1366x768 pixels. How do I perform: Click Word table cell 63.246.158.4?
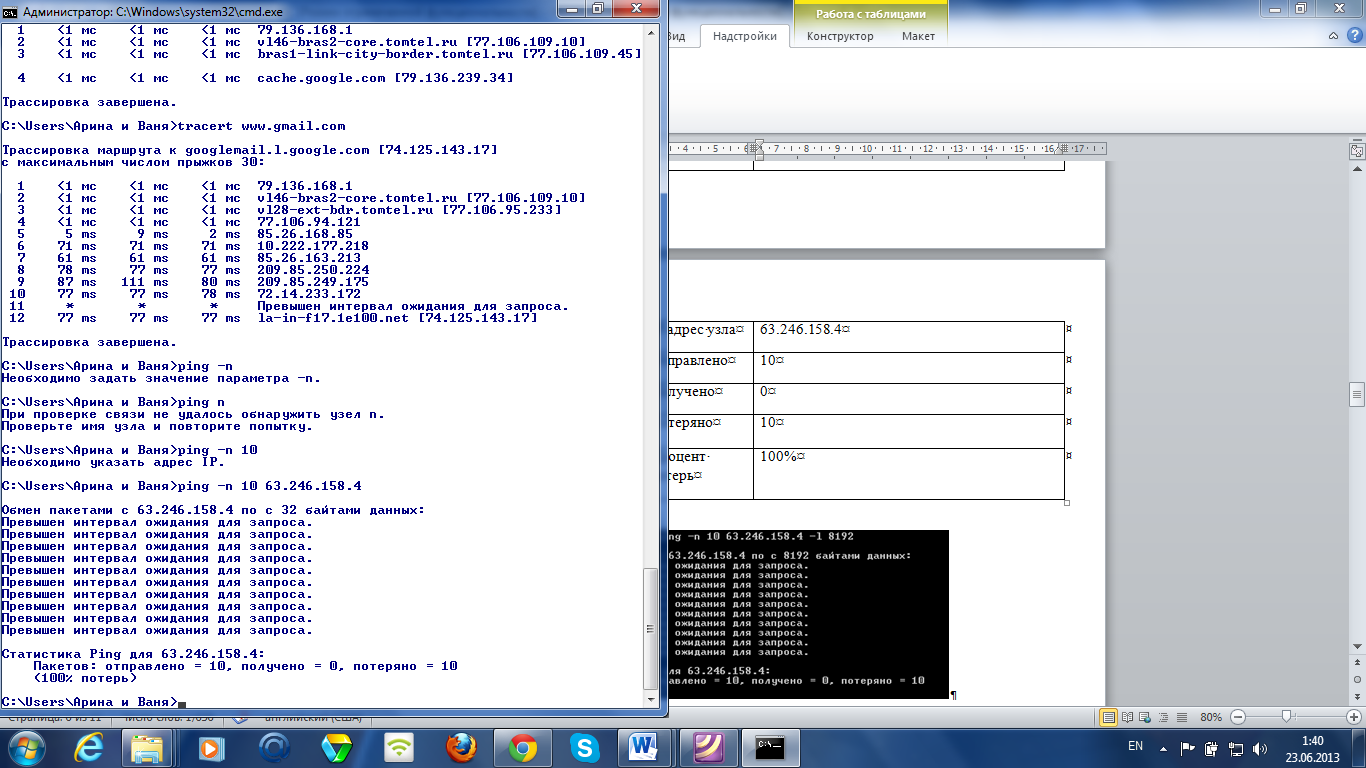click(909, 336)
